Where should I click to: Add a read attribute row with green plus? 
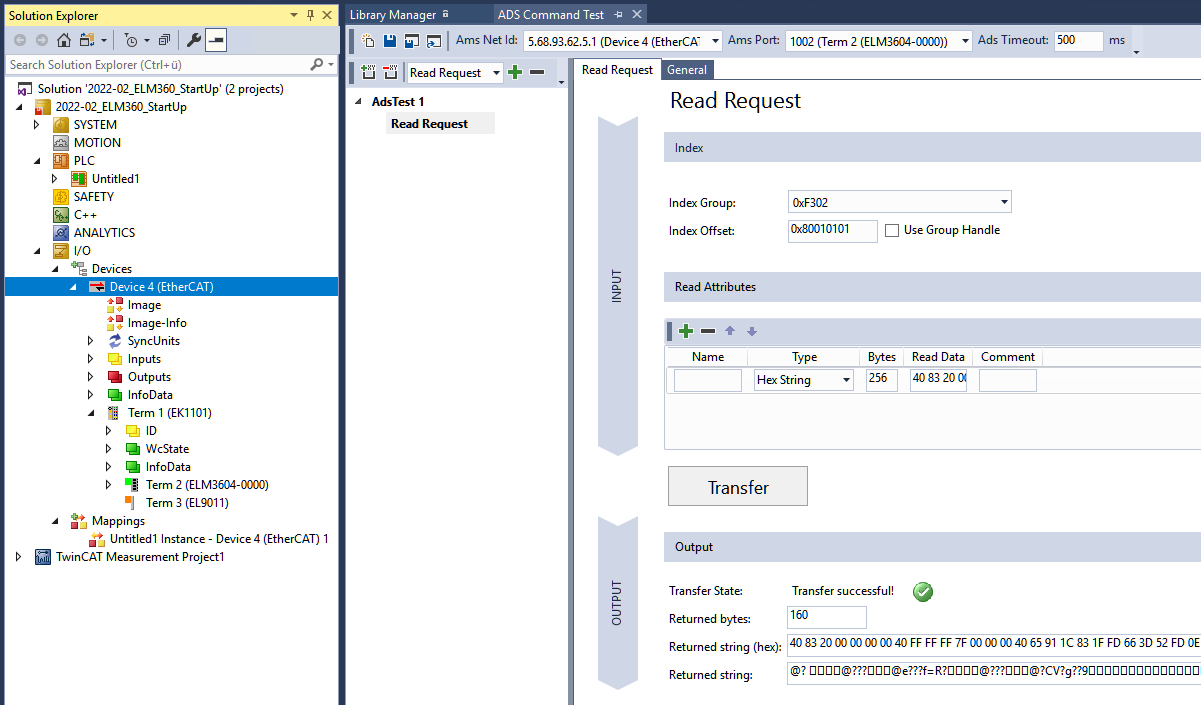click(686, 331)
